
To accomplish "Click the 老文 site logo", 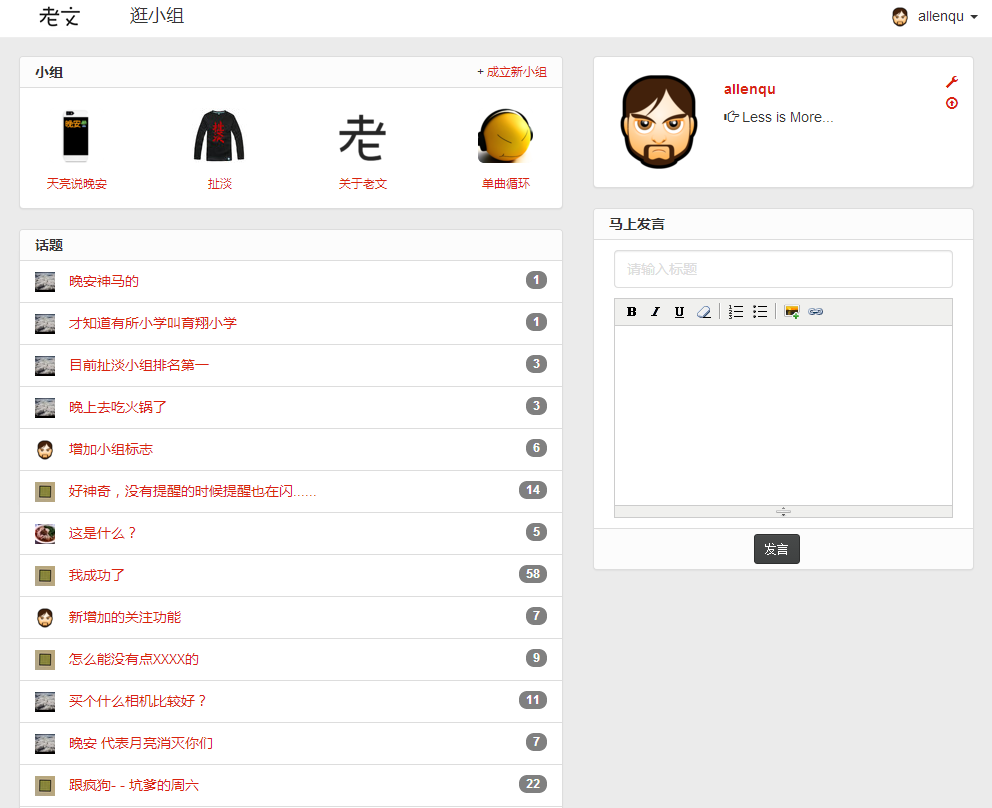I will 59,17.
